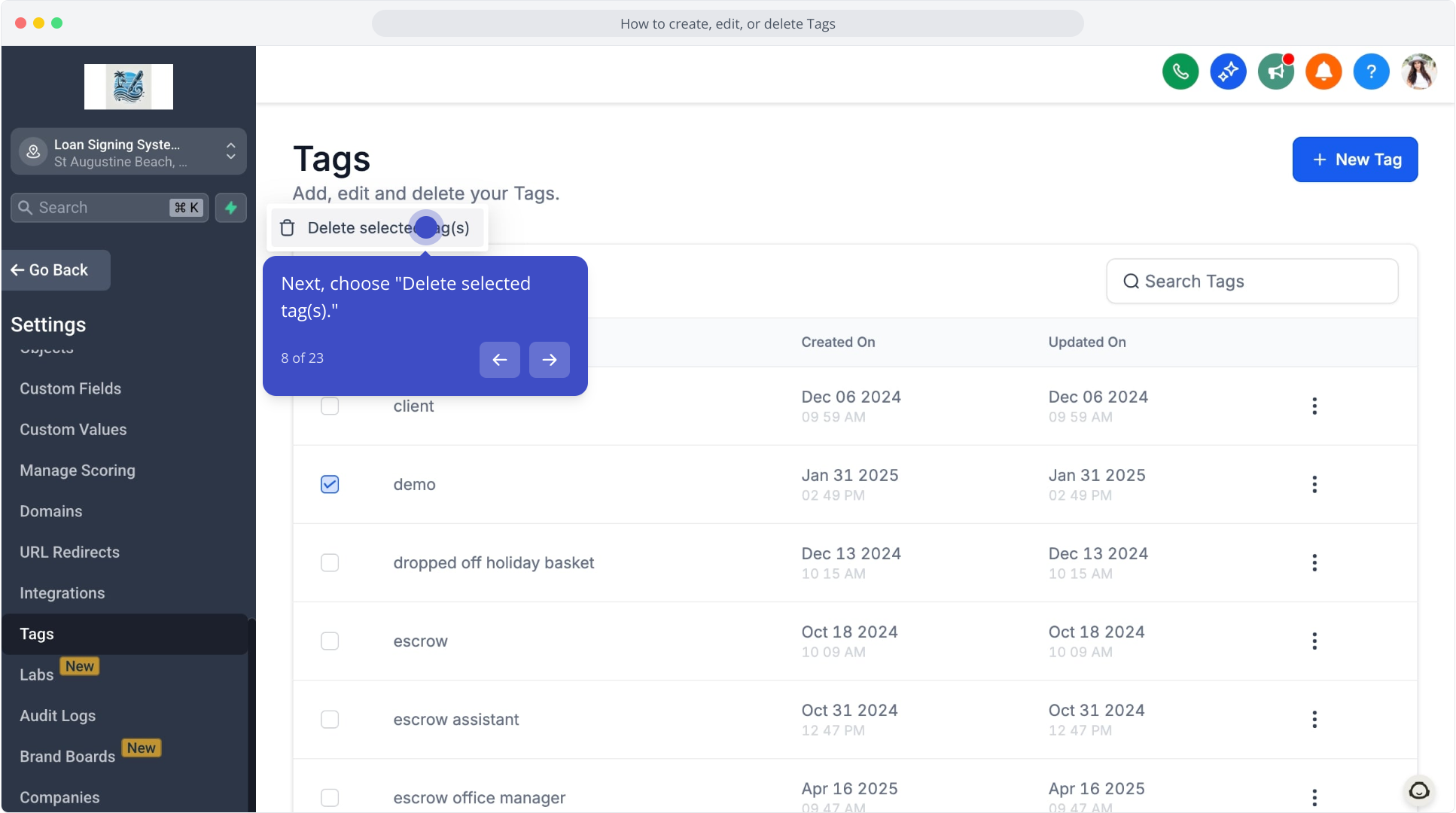Open three-dot menu for escrow office manager
The height and width of the screenshot is (813, 1456).
tap(1314, 797)
